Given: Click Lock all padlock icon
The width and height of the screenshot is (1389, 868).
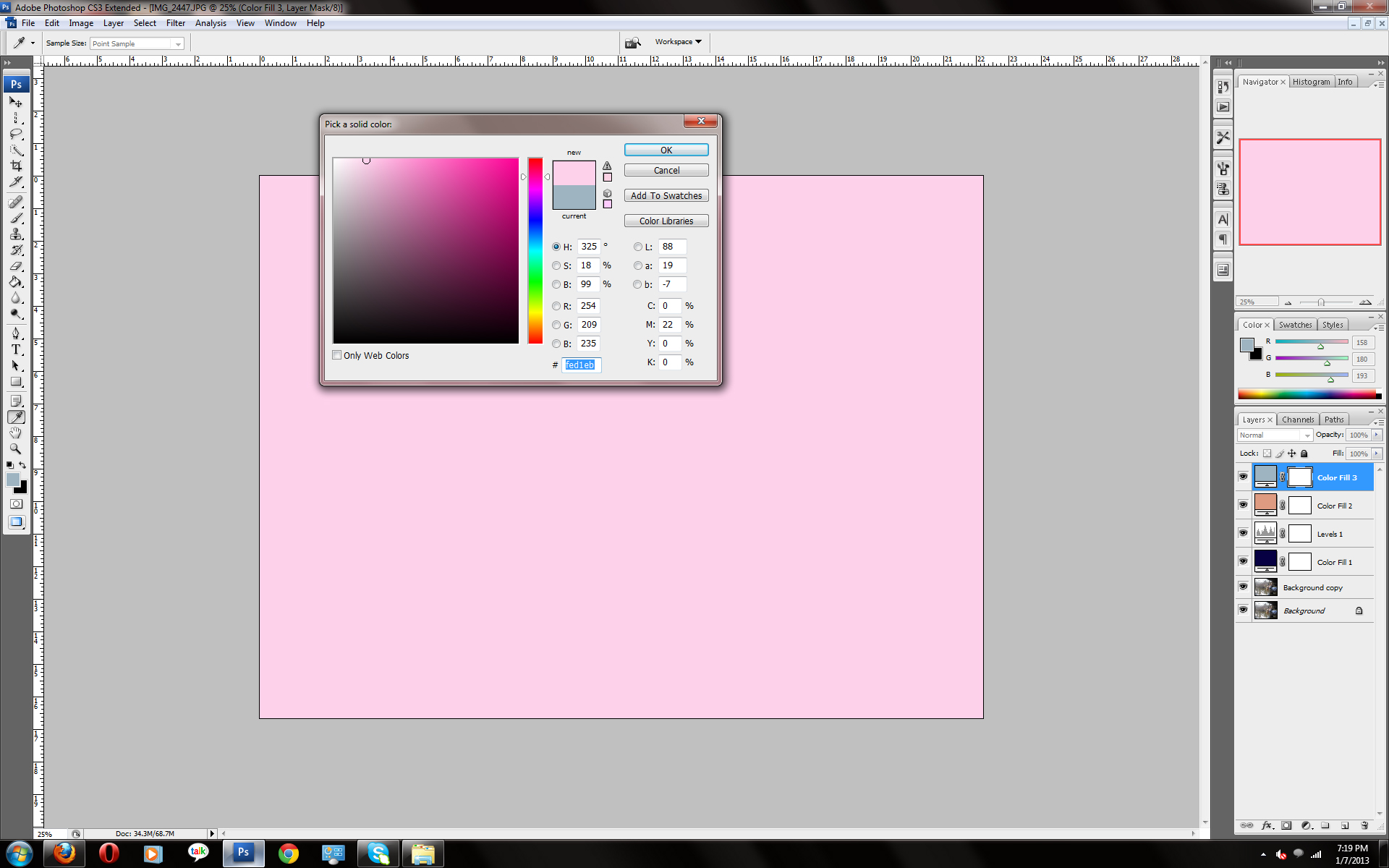Looking at the screenshot, I should pyautogui.click(x=1304, y=454).
